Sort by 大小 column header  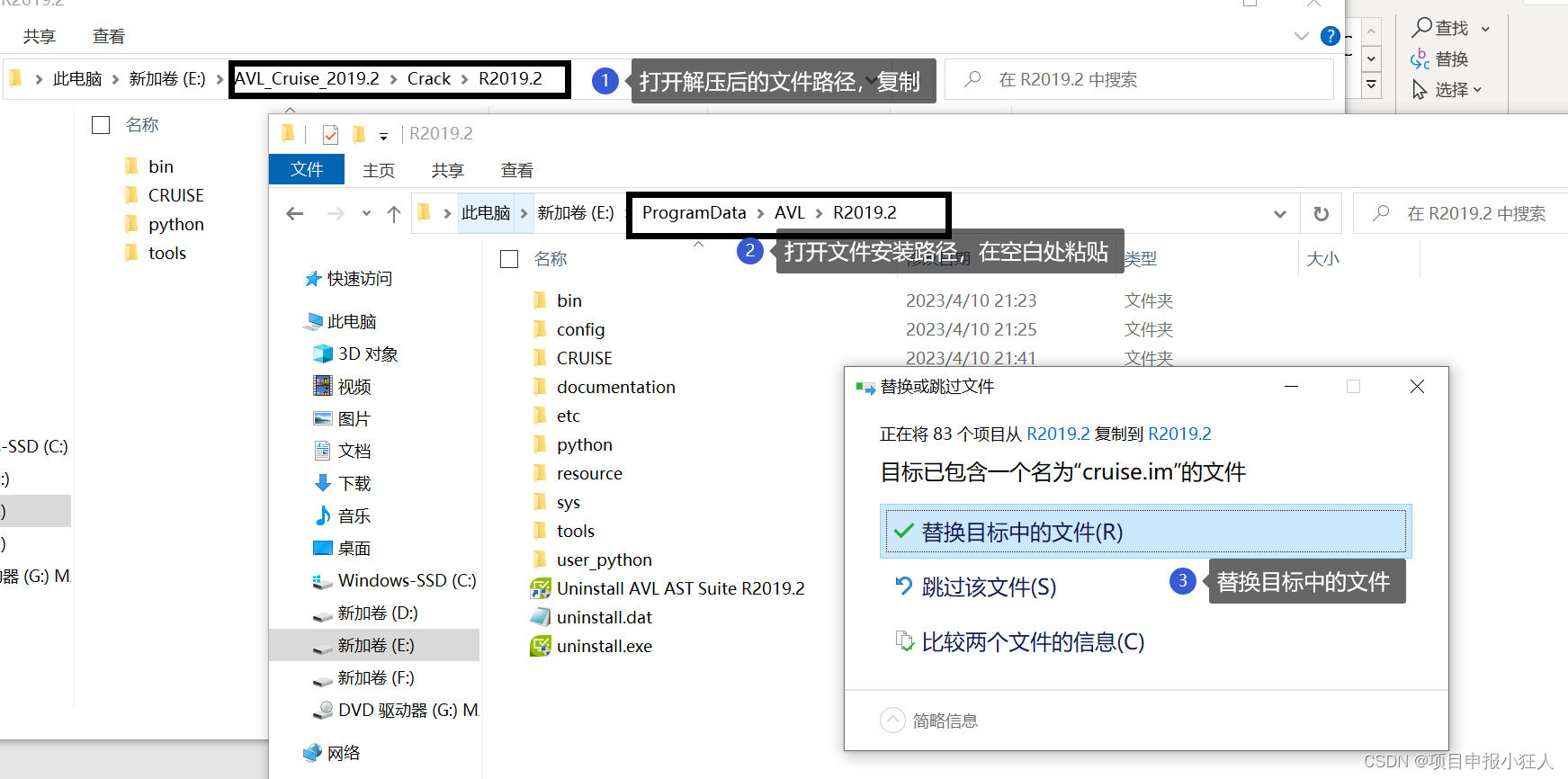coord(1322,259)
